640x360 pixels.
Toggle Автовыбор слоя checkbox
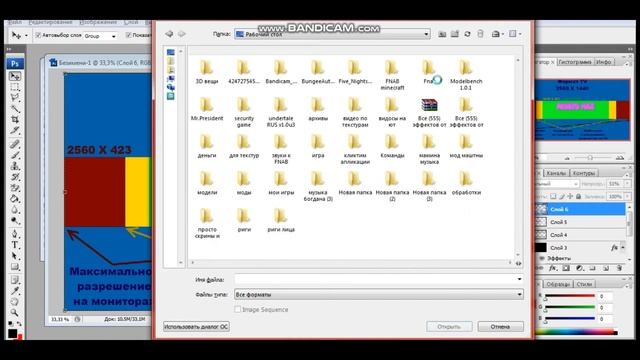pyautogui.click(x=38, y=36)
